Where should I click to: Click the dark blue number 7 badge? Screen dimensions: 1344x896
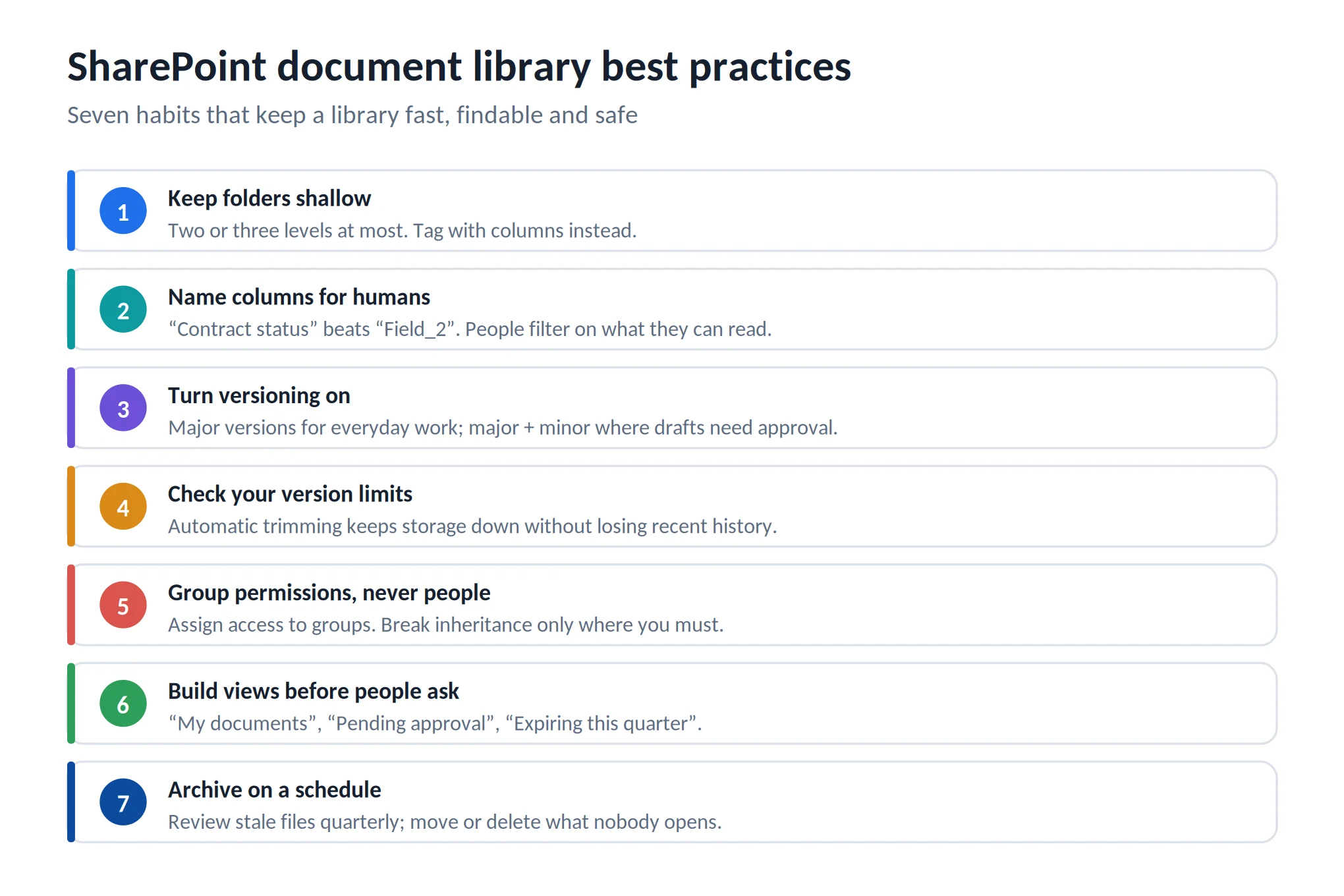[x=123, y=802]
